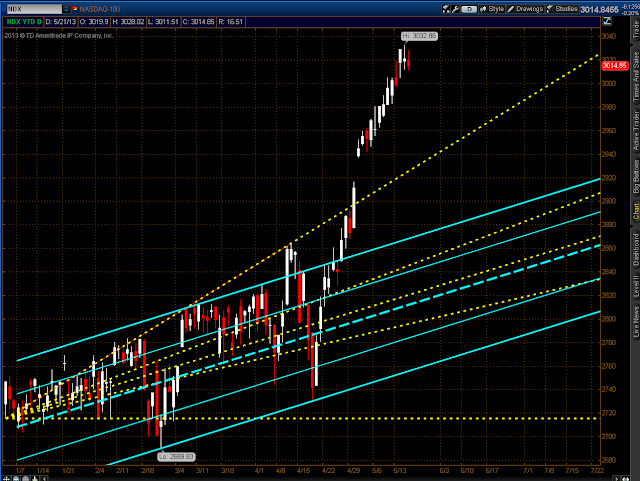Open the quick study flask icon
Screen dimensions: 640x481
pyautogui.click(x=446, y=9)
